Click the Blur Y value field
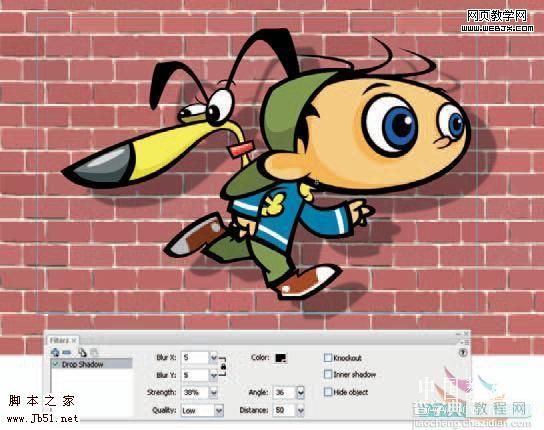 pos(195,375)
